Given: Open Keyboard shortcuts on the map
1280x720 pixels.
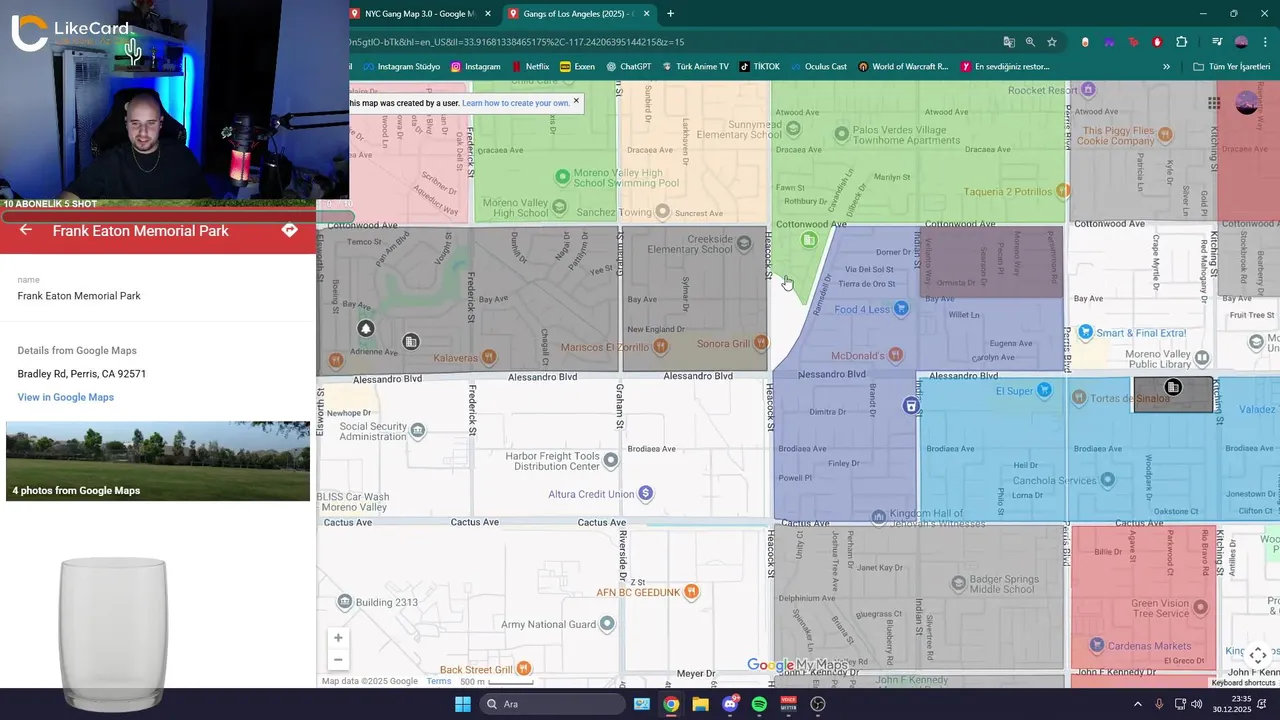Looking at the screenshot, I should click(1243, 682).
